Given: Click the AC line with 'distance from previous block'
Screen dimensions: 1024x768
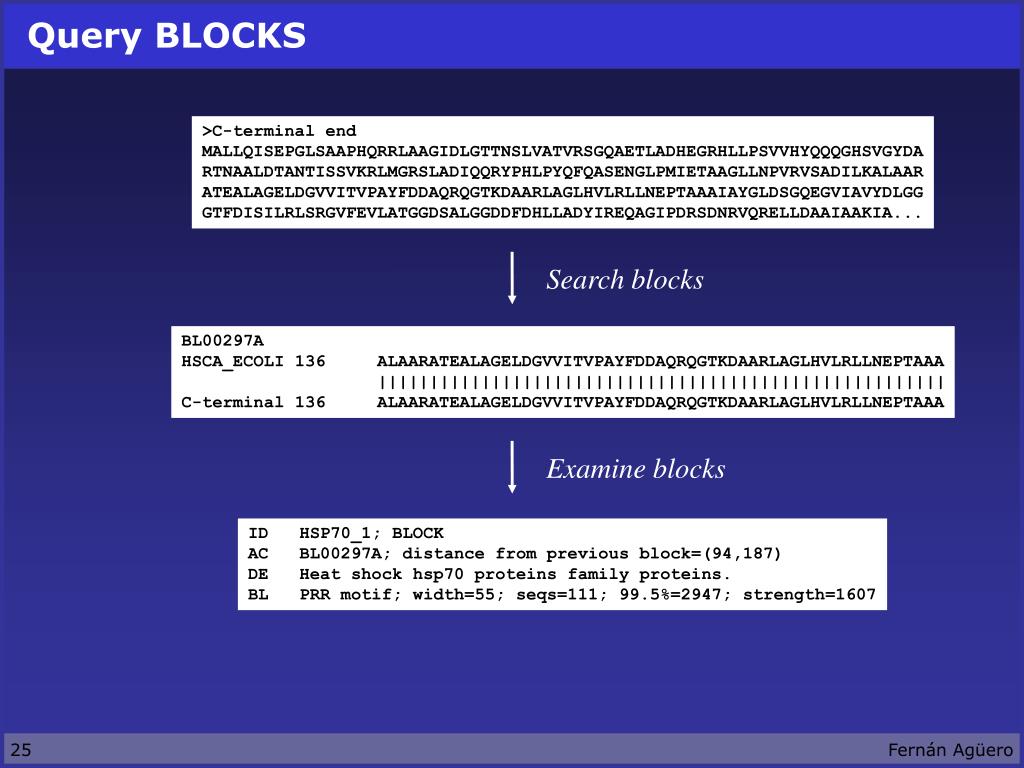Looking at the screenshot, I should coord(515,554).
